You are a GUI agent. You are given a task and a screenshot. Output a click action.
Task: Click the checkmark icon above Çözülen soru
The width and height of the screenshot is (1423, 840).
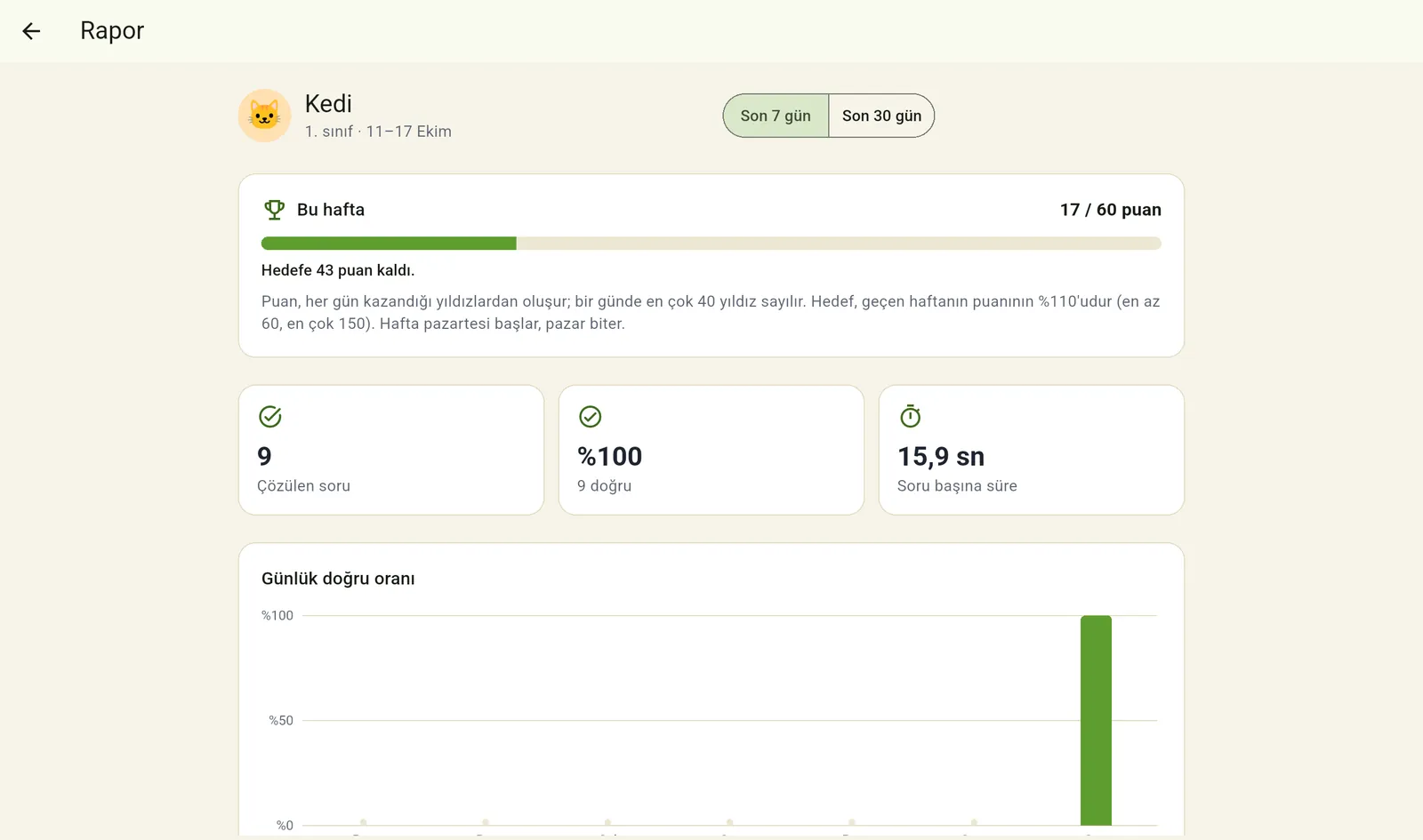269,416
